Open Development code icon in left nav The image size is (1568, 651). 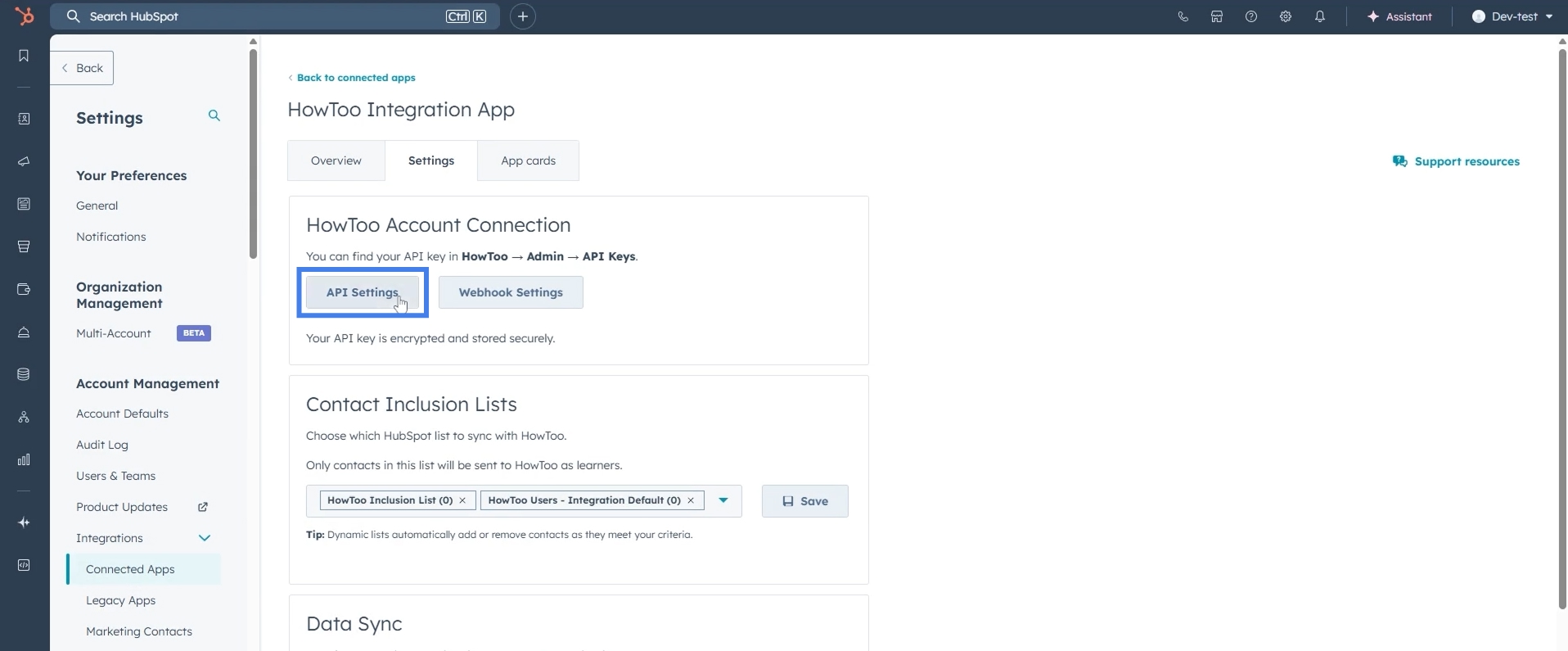pyautogui.click(x=24, y=565)
